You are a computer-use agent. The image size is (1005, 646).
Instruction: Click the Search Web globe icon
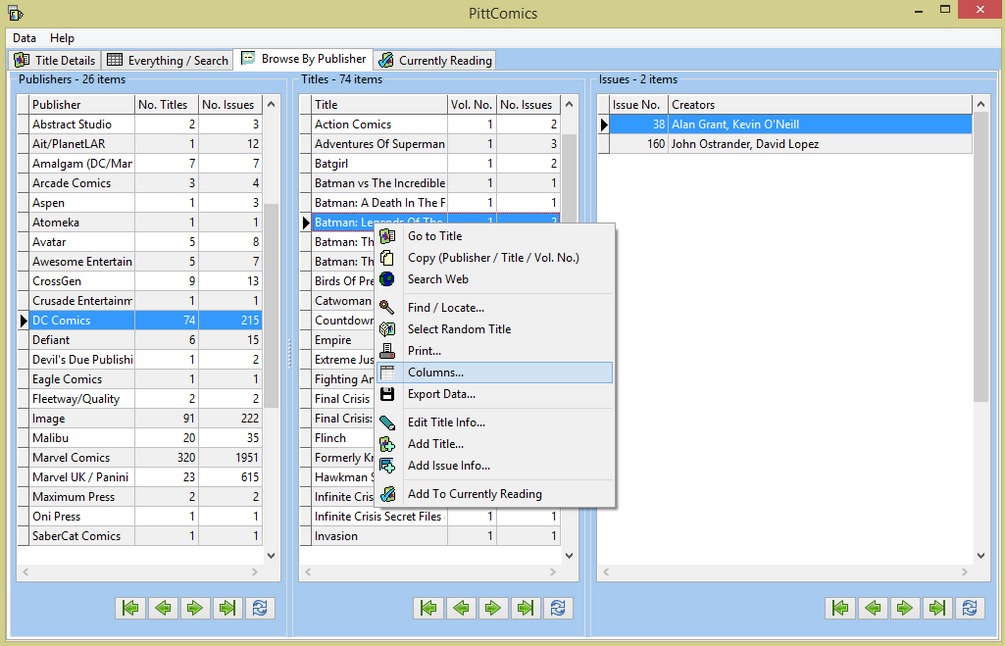pyautogui.click(x=387, y=279)
